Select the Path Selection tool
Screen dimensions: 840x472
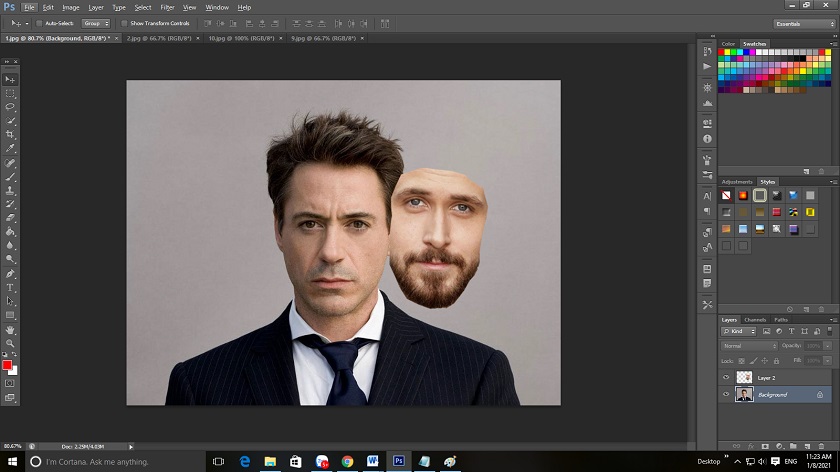[10, 301]
